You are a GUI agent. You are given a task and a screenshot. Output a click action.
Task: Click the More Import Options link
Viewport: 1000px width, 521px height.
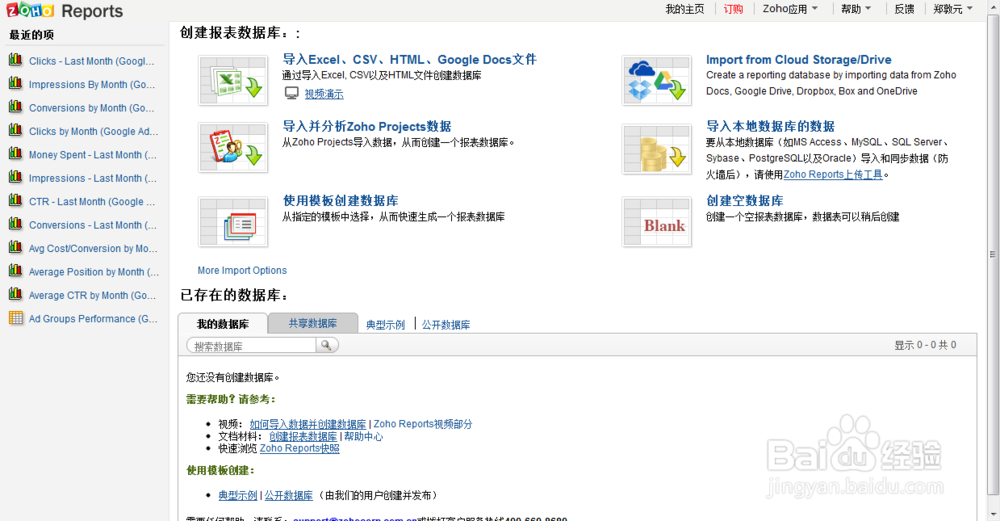coord(242,270)
